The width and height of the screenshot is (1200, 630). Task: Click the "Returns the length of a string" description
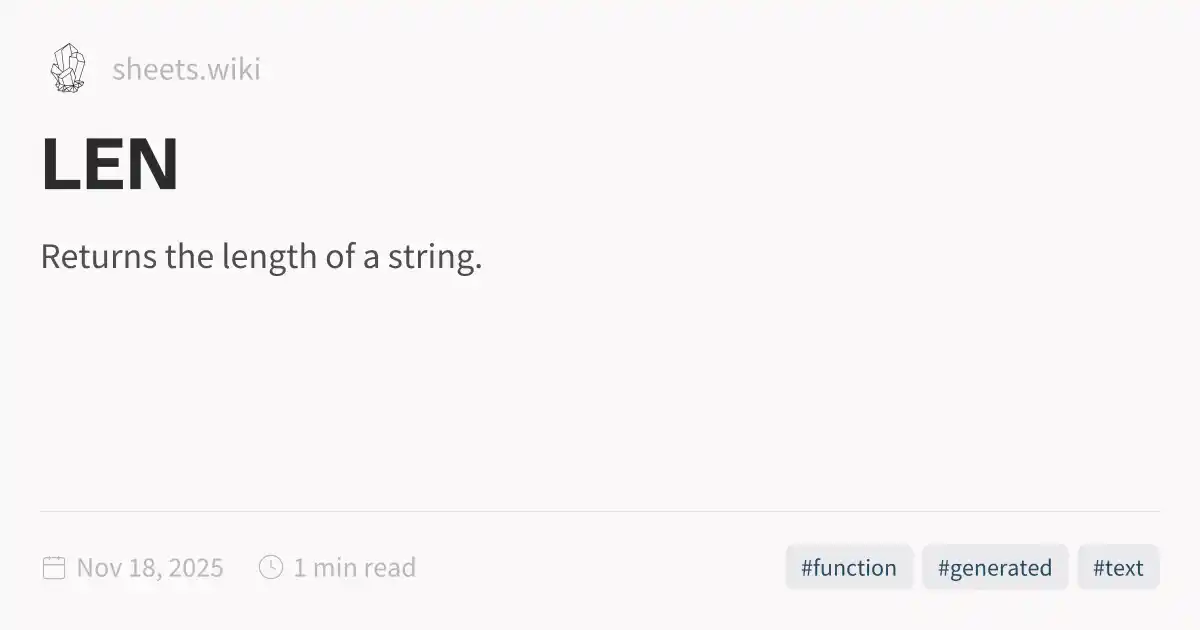point(261,257)
